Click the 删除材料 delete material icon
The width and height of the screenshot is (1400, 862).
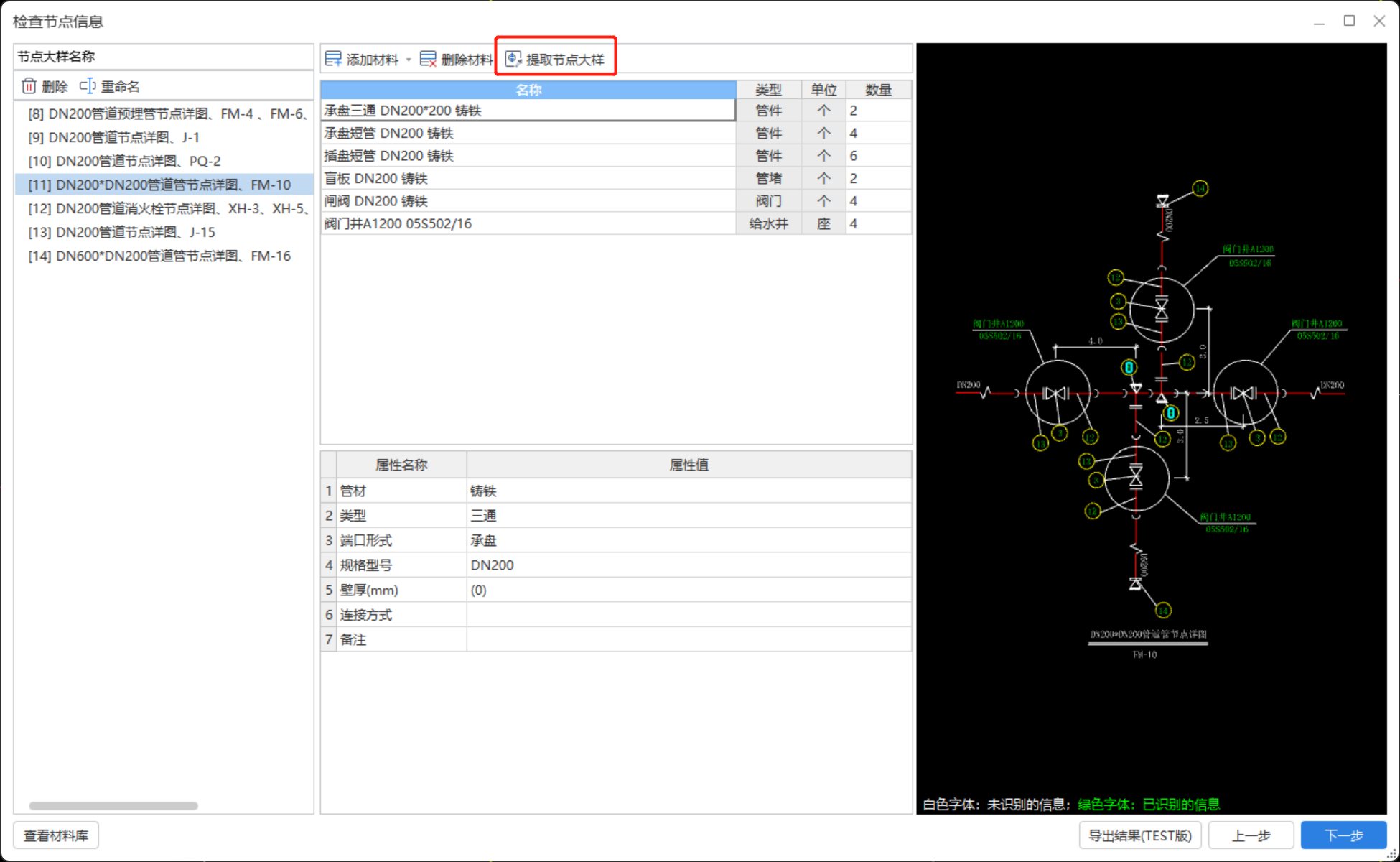point(428,59)
